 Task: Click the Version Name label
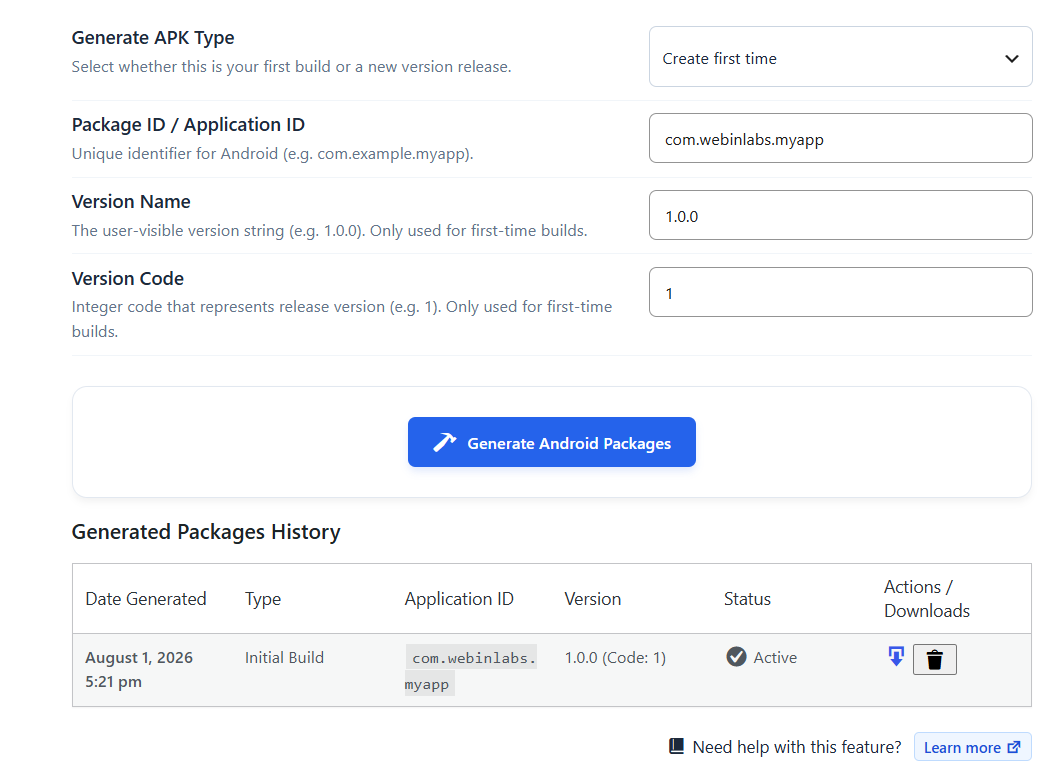131,201
